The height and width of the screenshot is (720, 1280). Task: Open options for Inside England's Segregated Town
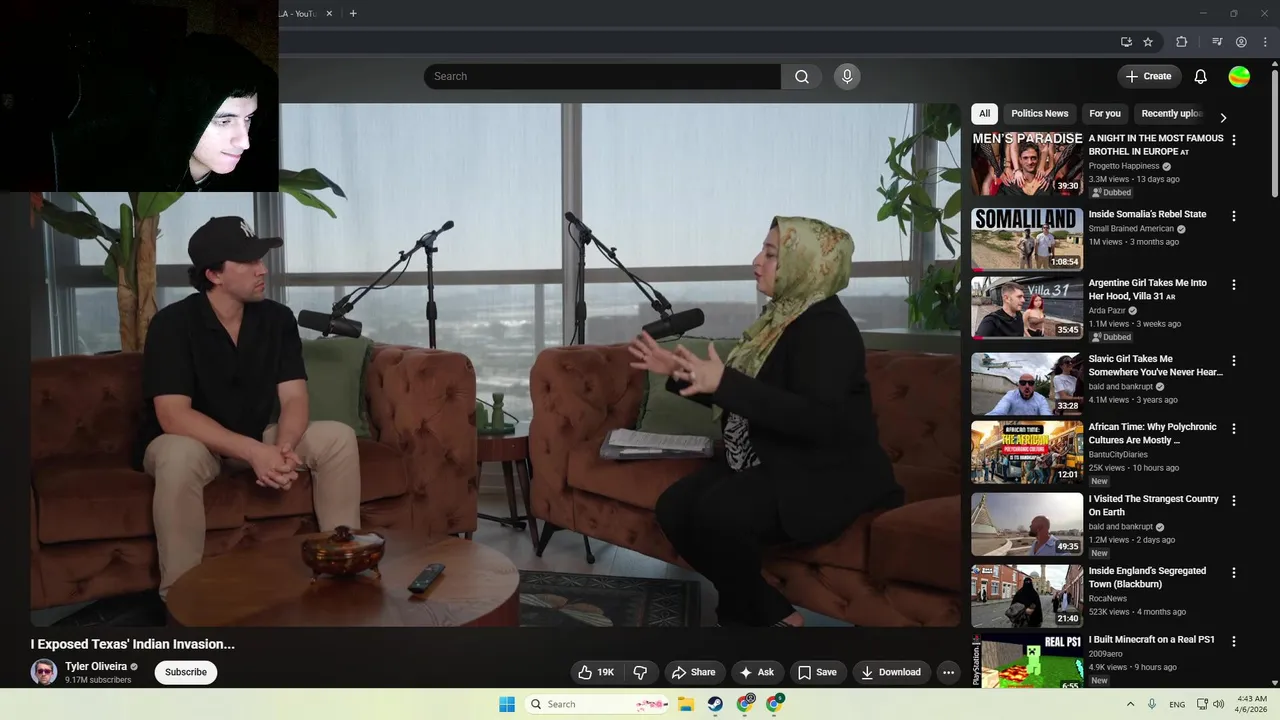pos(1233,573)
